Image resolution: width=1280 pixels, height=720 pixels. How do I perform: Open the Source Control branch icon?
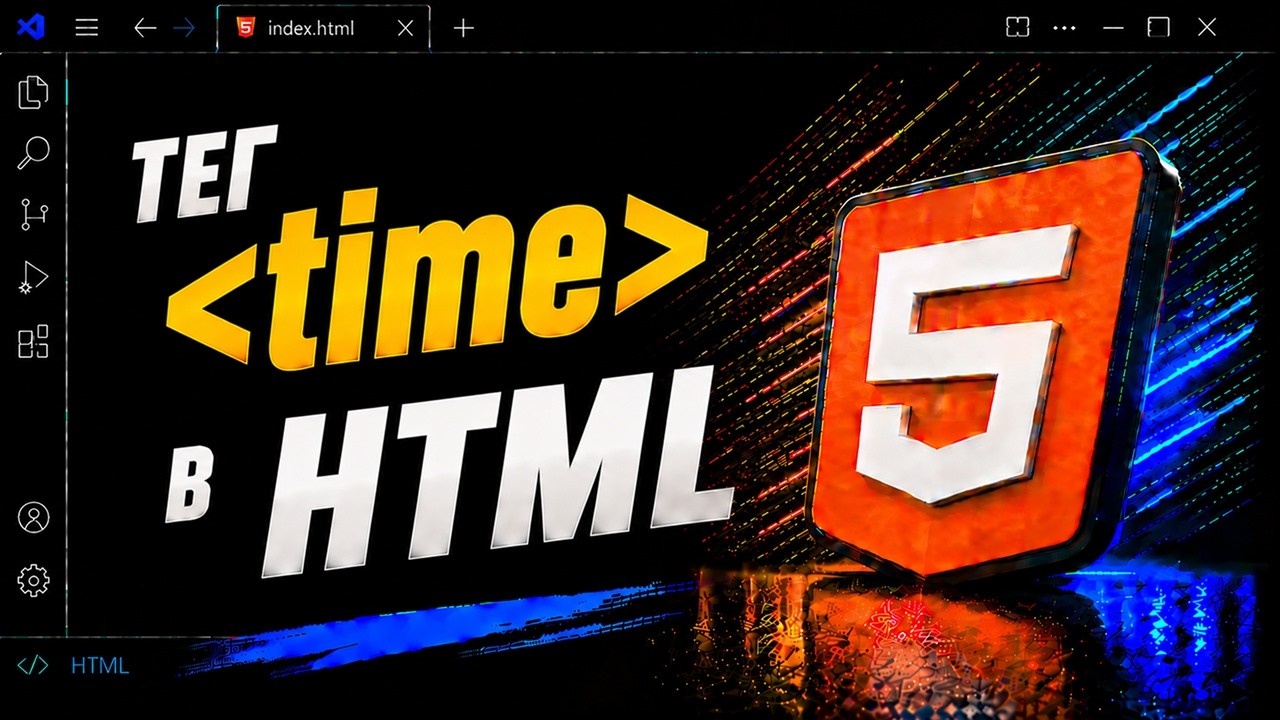33,215
